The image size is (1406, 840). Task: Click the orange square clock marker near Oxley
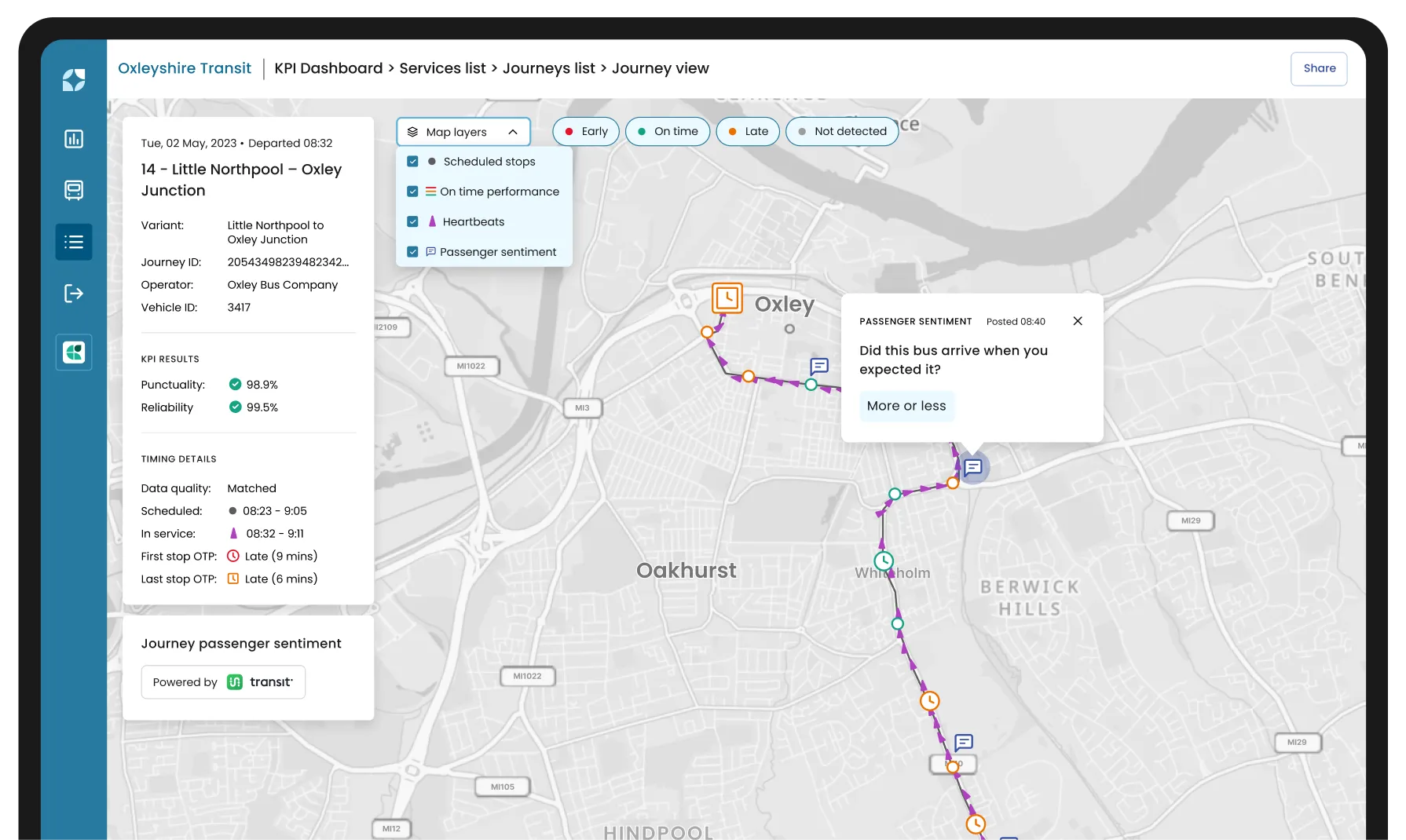point(727,298)
